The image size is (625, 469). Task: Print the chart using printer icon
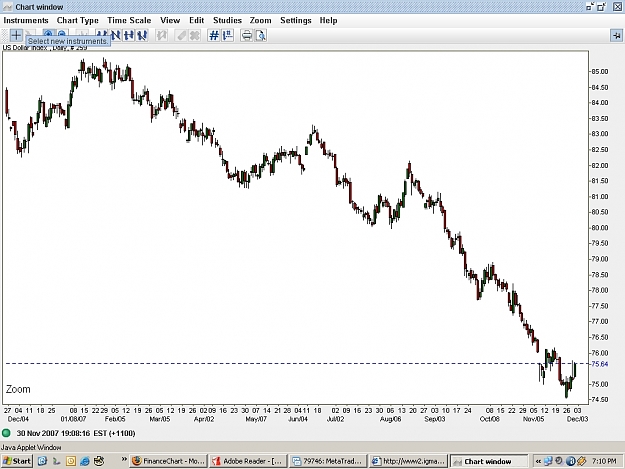247,35
